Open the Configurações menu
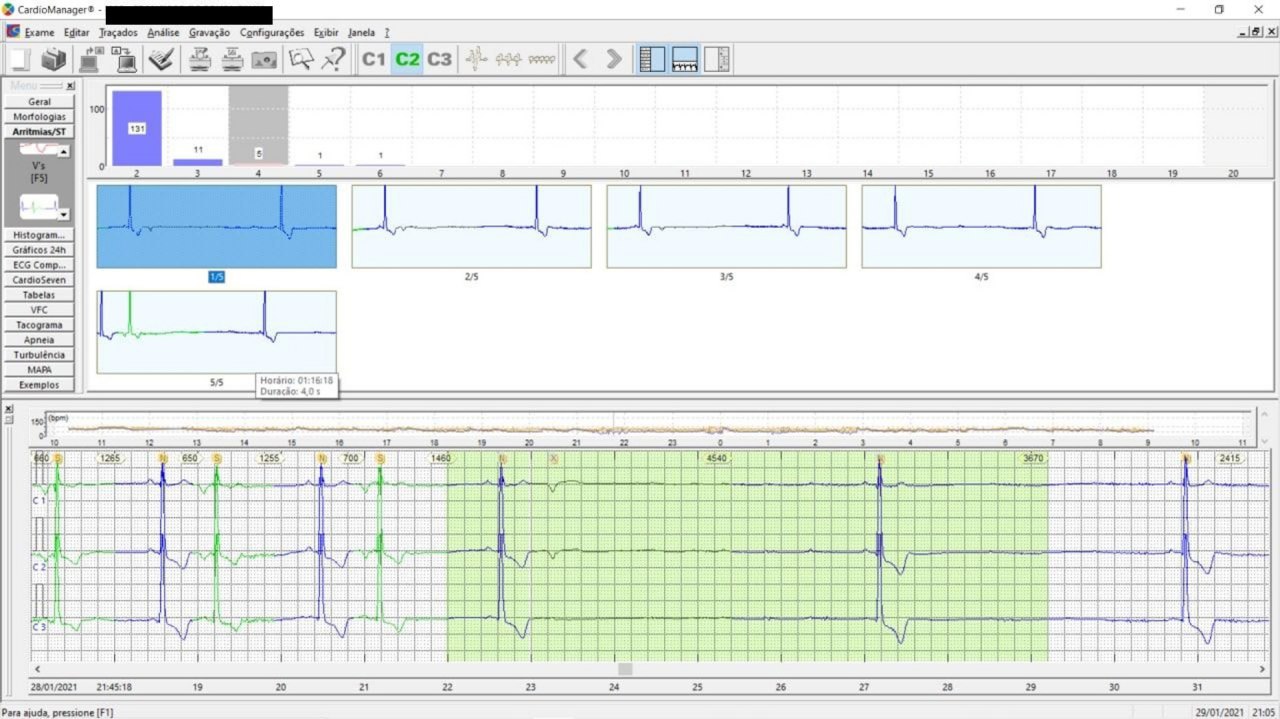 point(272,33)
